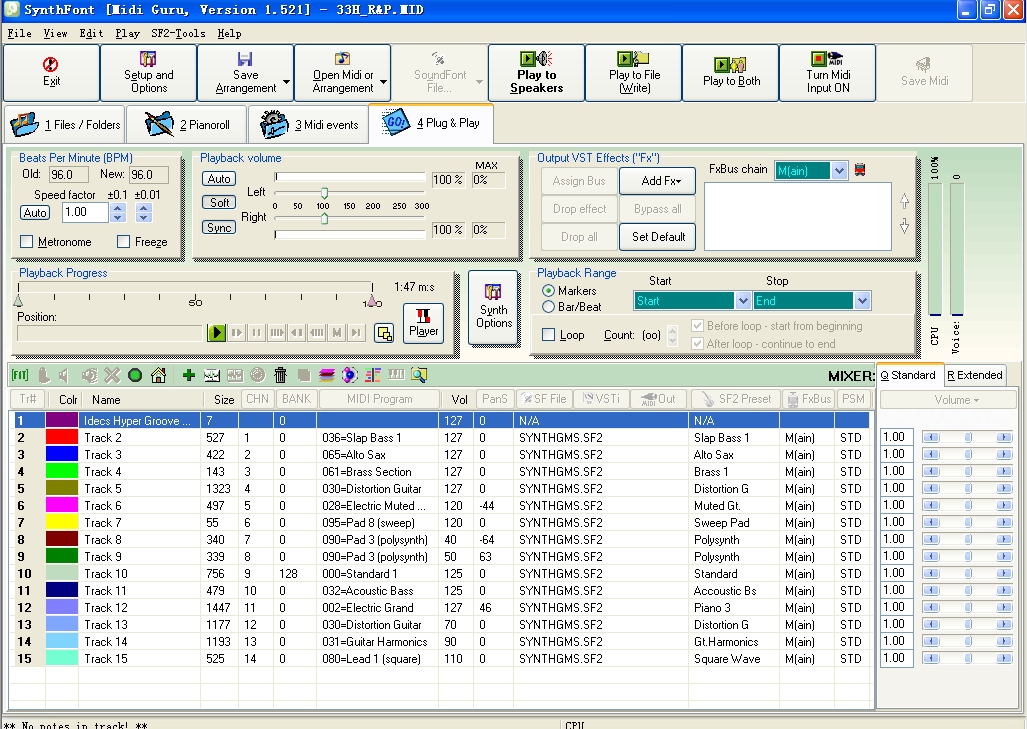Click the house icon in track toolbar
Viewport: 1027px width, 729px height.
[158, 376]
